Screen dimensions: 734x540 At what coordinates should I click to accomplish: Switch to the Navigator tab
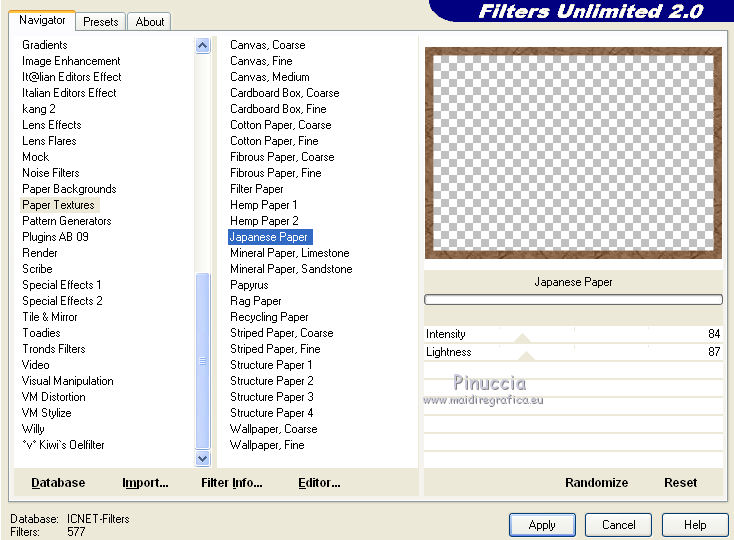[42, 20]
